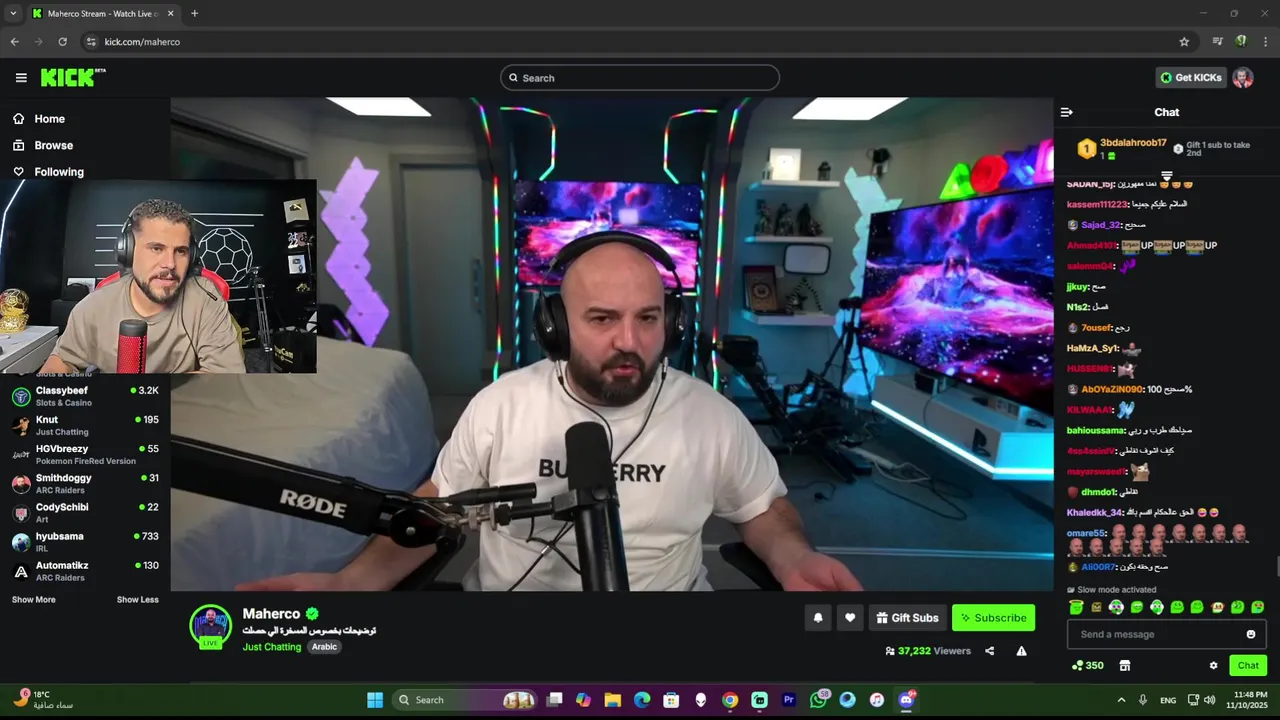Bookmark this page with star icon
This screenshot has width=1280, height=720.
click(x=1184, y=42)
